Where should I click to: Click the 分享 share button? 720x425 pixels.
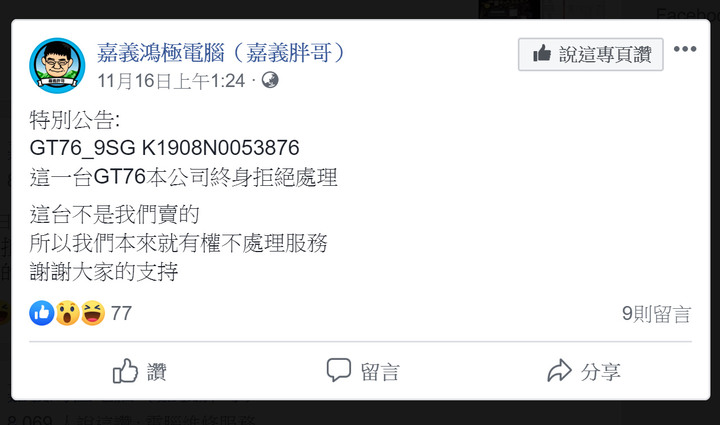coord(584,371)
